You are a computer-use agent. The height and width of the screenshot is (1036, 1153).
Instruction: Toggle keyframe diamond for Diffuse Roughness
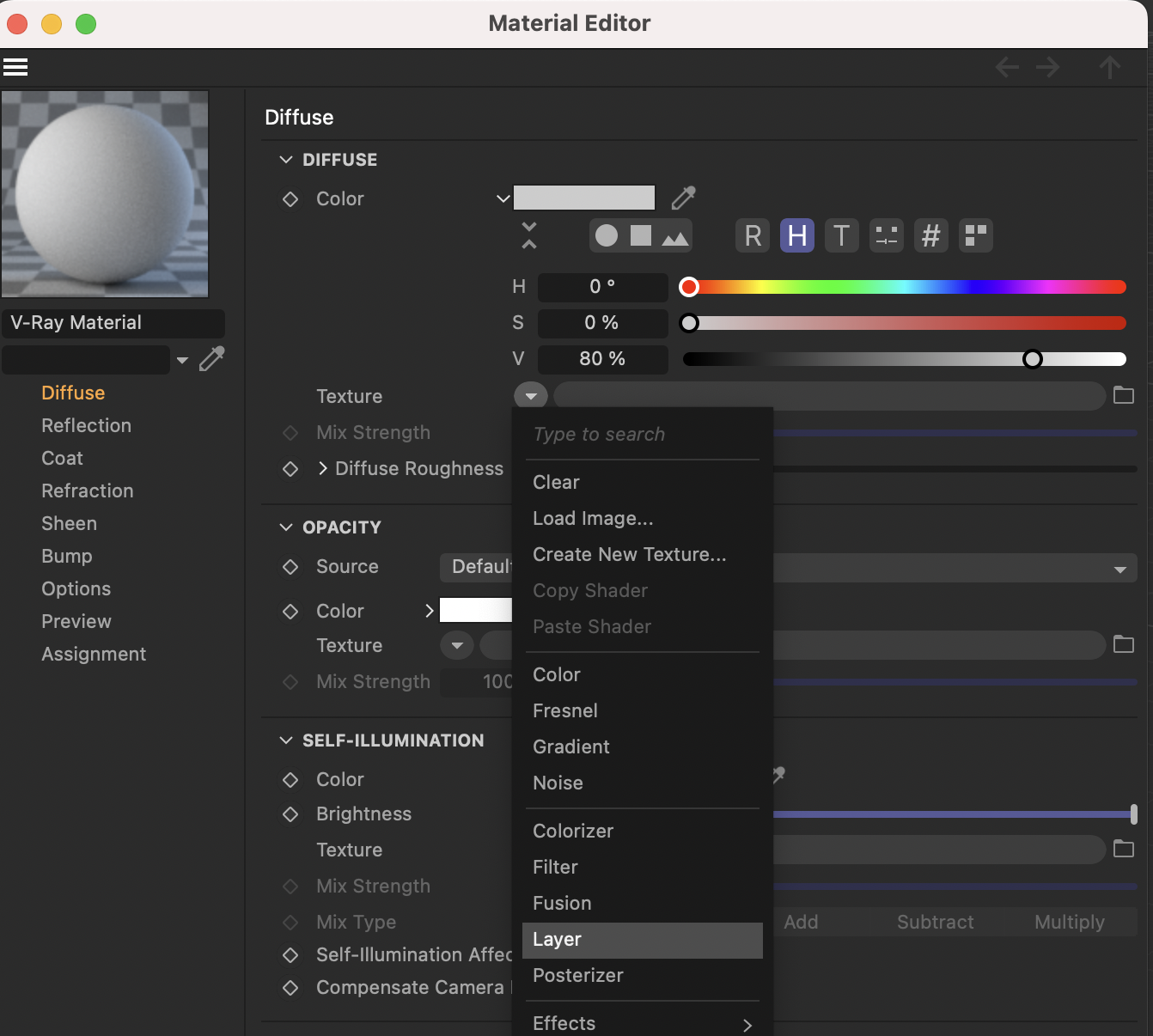pos(290,469)
